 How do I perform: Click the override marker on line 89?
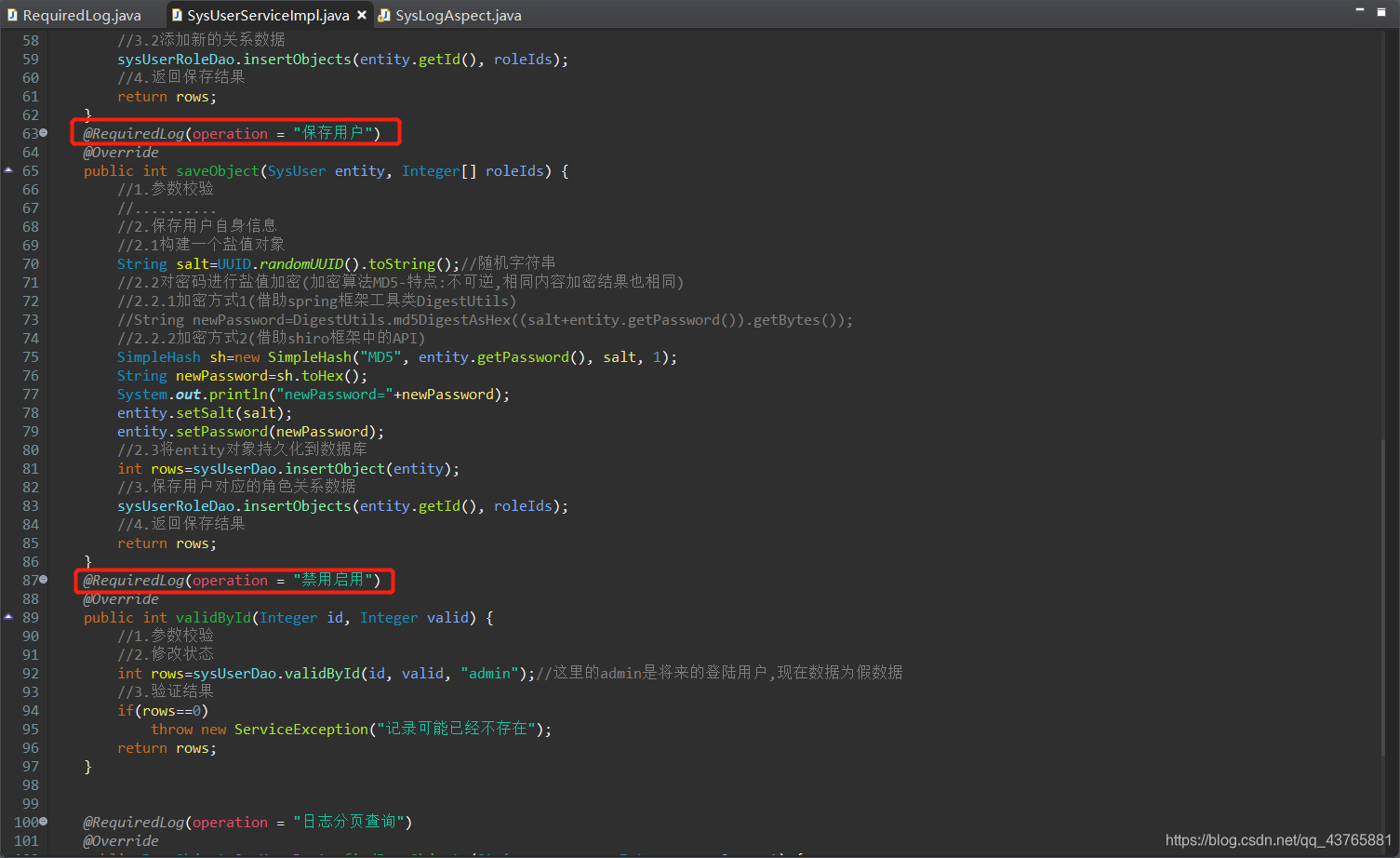(8, 617)
